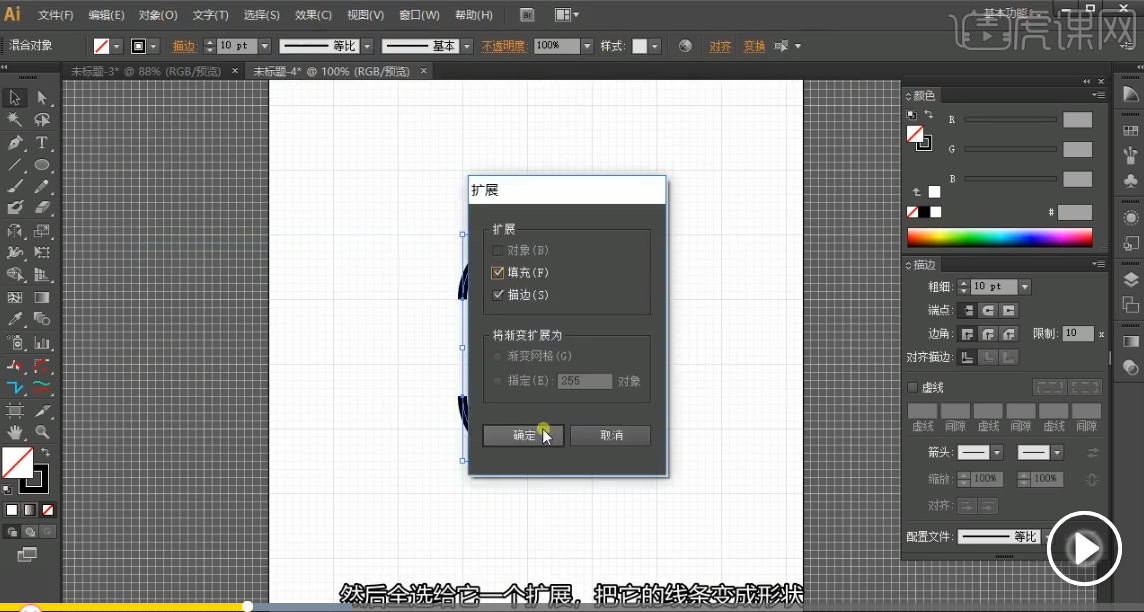This screenshot has height=612, width=1144.
Task: Uncheck the 描边(S) stroke checkbox
Action: click(498, 295)
